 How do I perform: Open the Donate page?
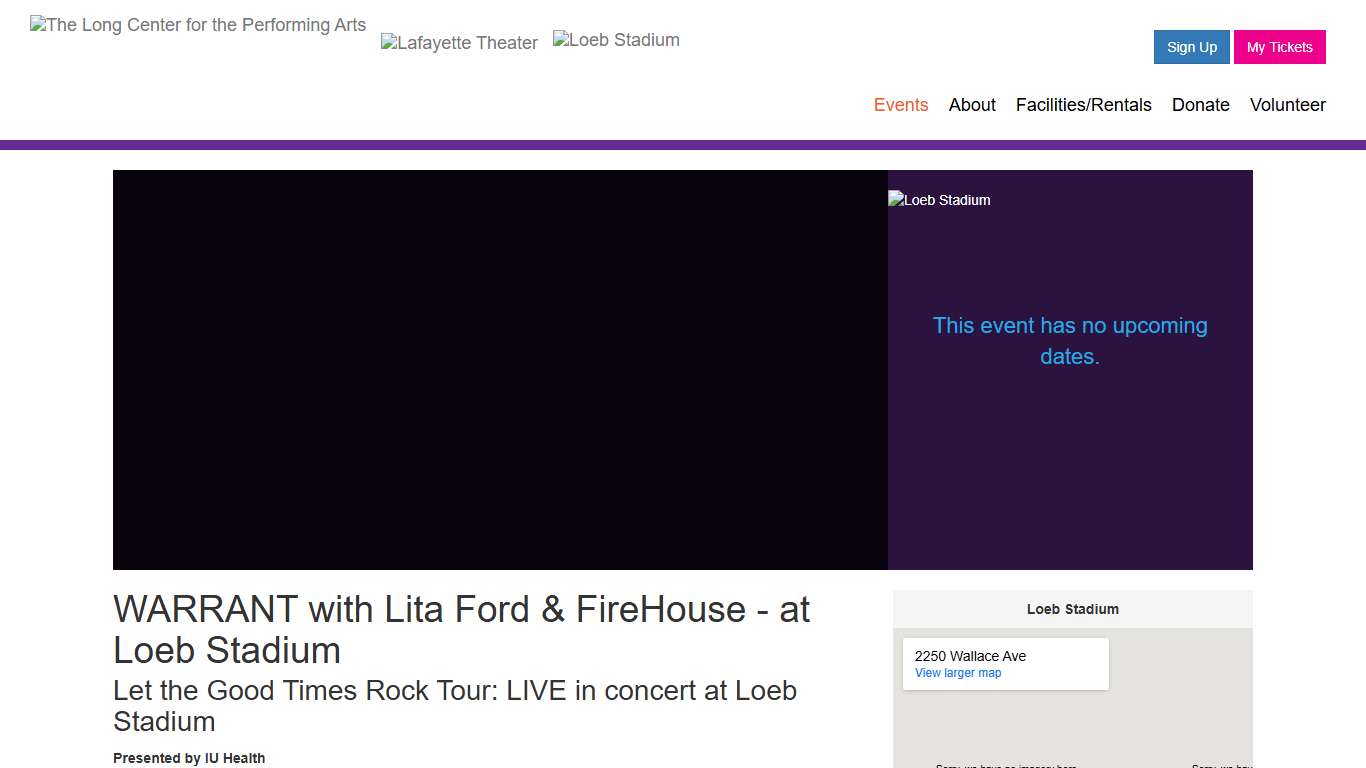[x=1200, y=105]
